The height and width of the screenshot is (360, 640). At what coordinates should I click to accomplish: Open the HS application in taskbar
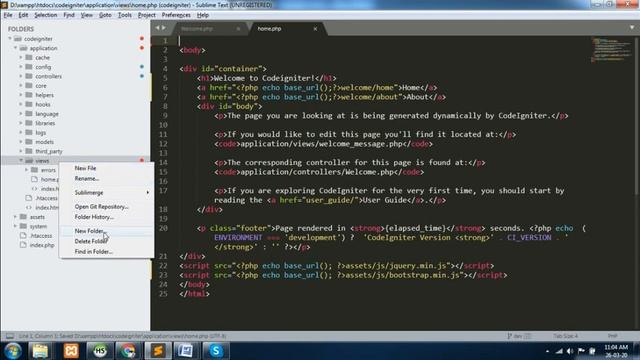pyautogui.click(x=100, y=351)
